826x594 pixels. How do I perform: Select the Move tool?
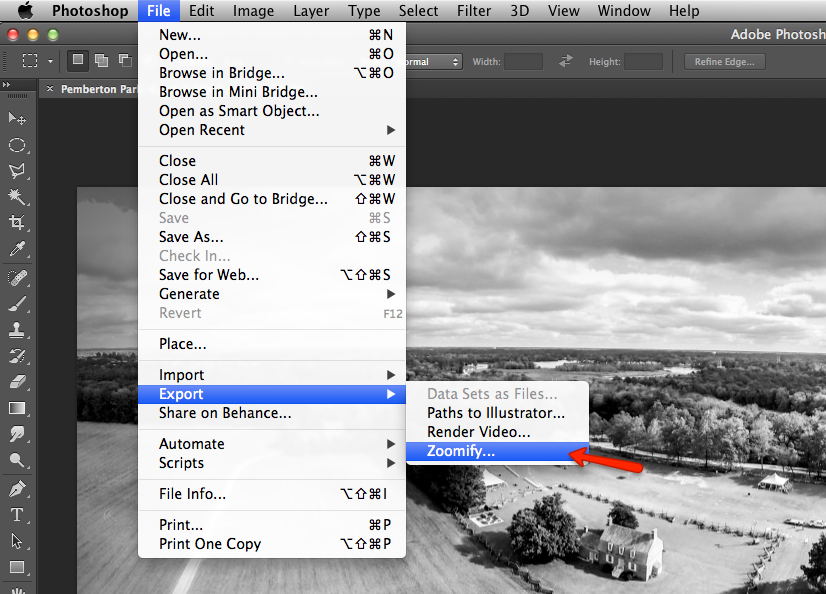tap(17, 119)
